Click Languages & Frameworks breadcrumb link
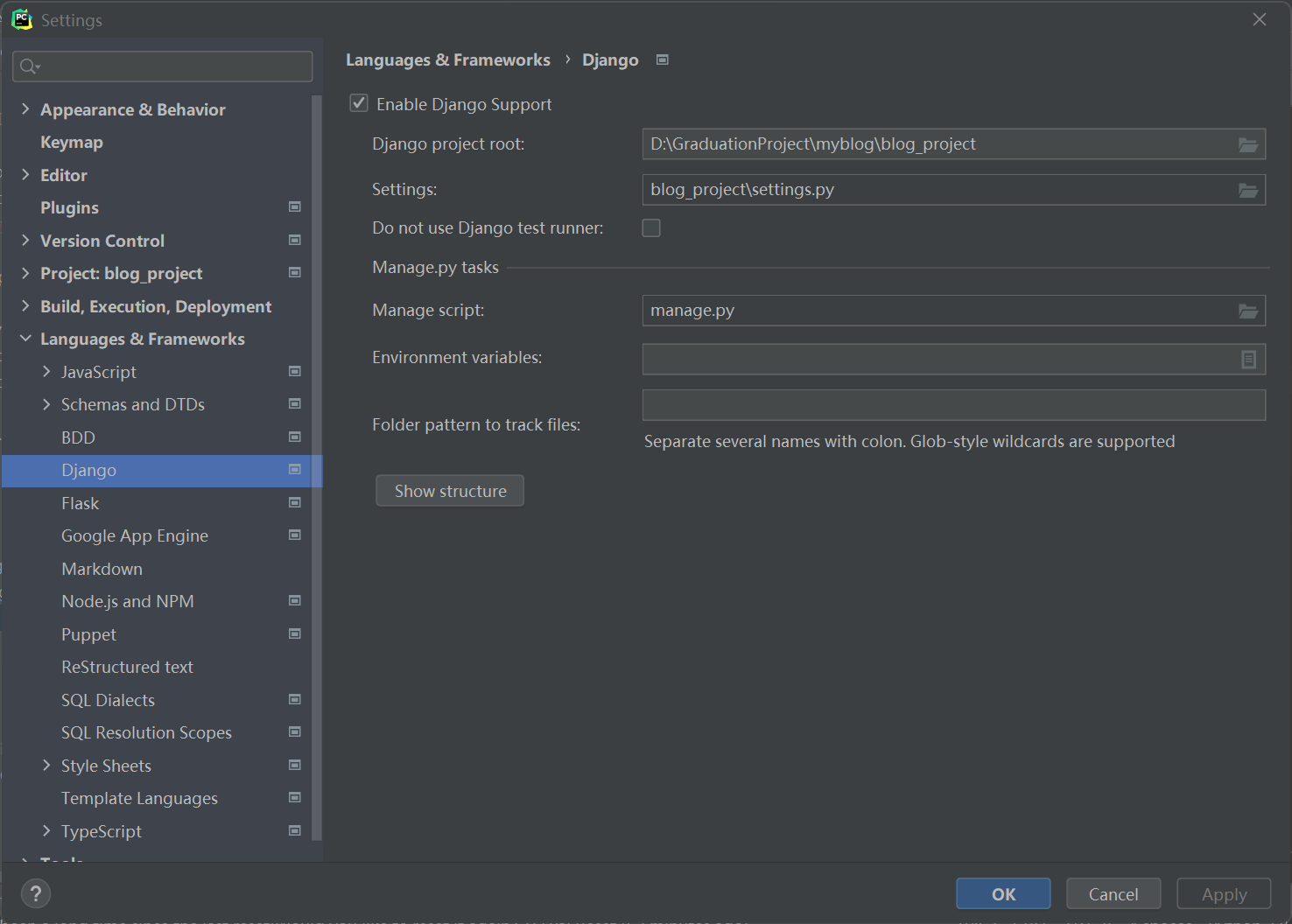 (x=448, y=59)
